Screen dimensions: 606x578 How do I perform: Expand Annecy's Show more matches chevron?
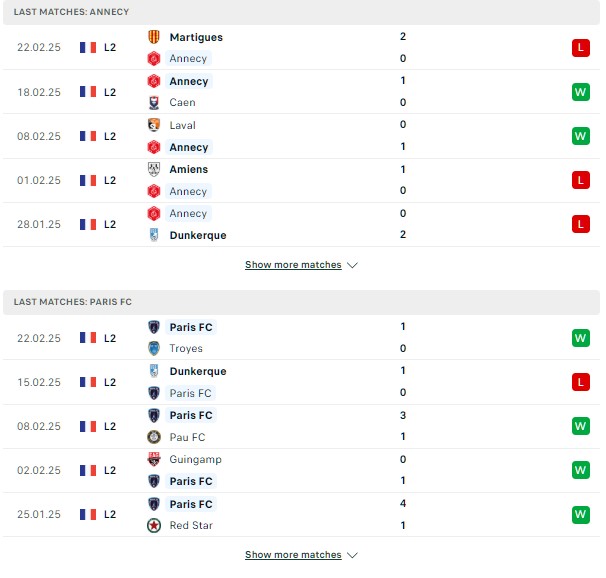352,265
